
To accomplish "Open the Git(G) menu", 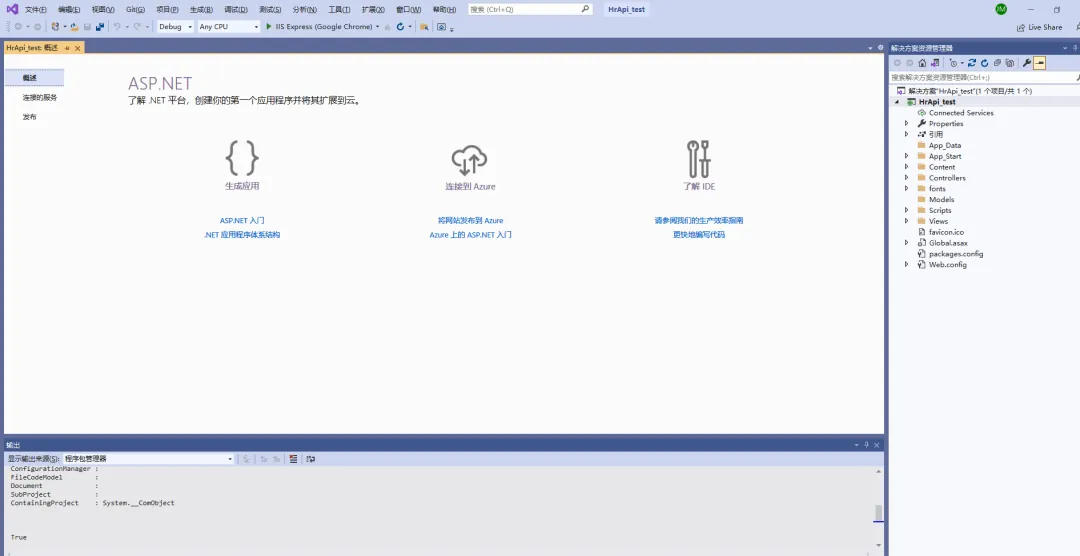I will click(135, 10).
